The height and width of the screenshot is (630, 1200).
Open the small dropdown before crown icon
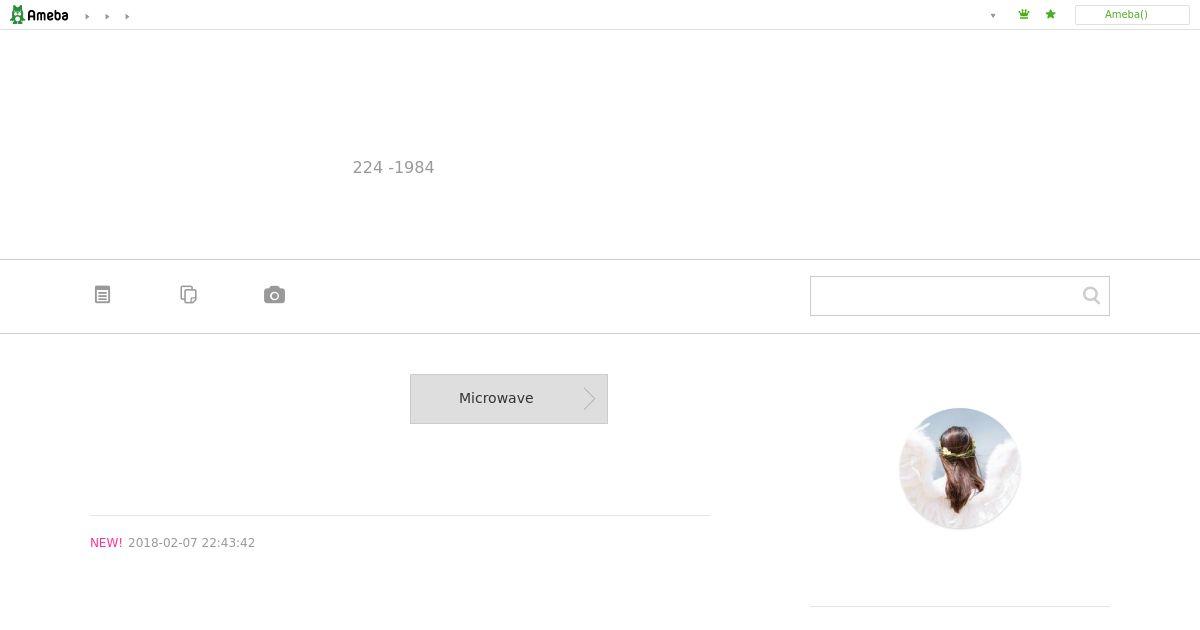[993, 16]
